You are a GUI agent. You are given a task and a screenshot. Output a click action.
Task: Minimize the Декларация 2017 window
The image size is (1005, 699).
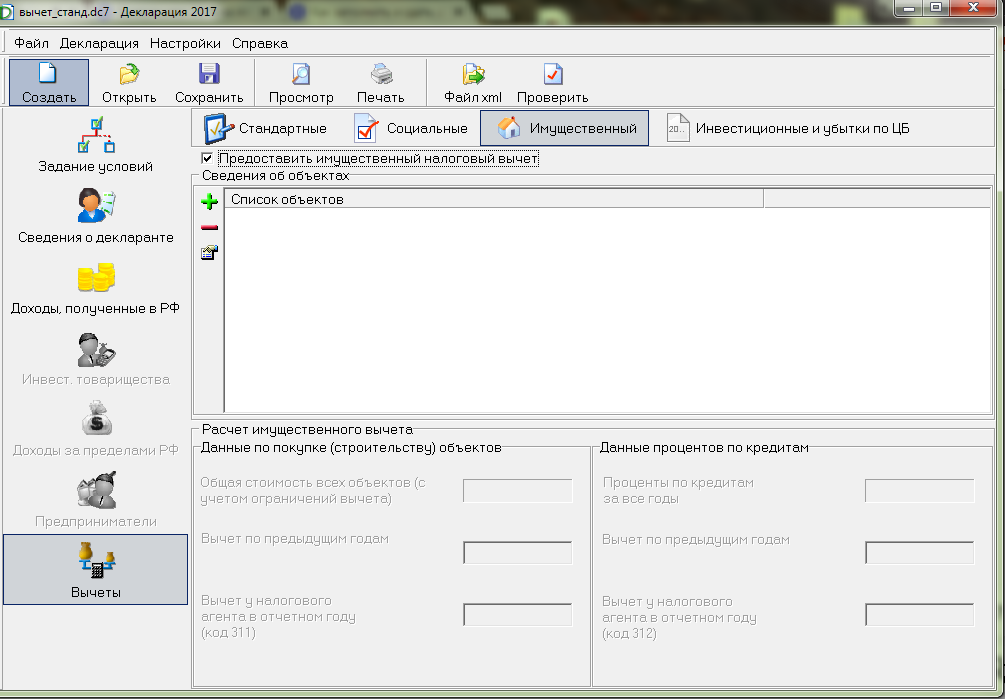tap(909, 8)
